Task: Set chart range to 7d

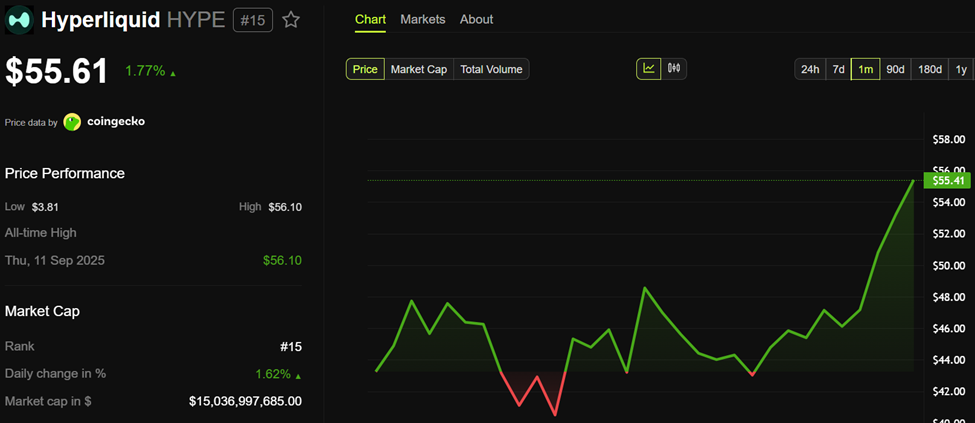Action: click(x=838, y=69)
